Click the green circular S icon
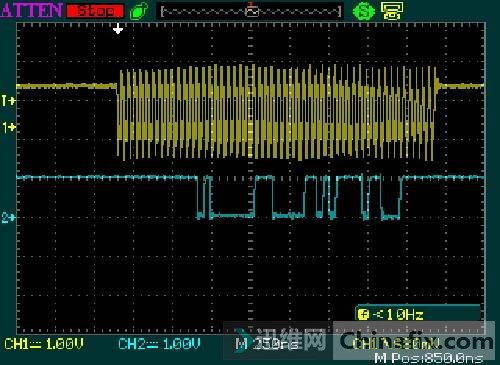The height and width of the screenshot is (365, 500). [364, 11]
